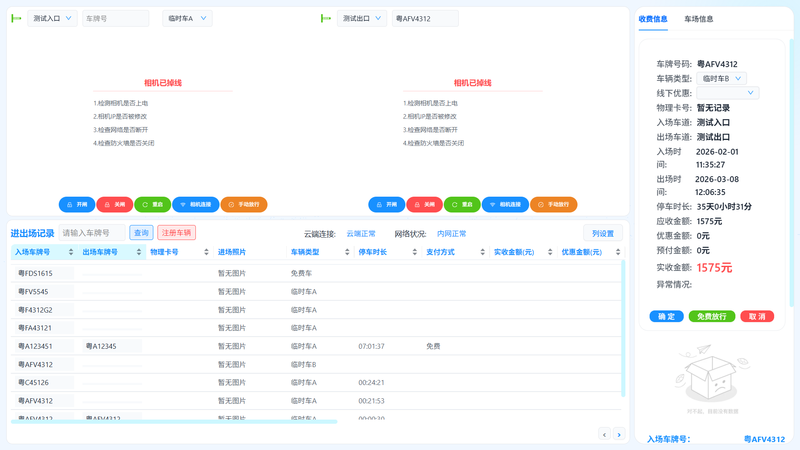Click exit lane 相机连接 button
800x450 pixels.
(506, 205)
